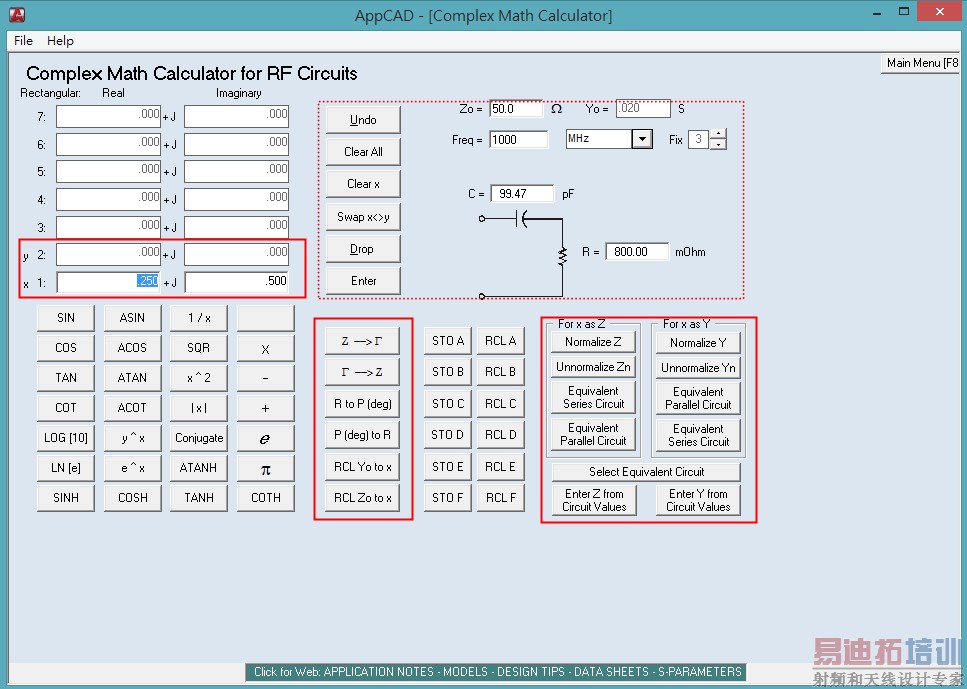Click the minus operator button
The height and width of the screenshot is (689, 967).
[265, 378]
